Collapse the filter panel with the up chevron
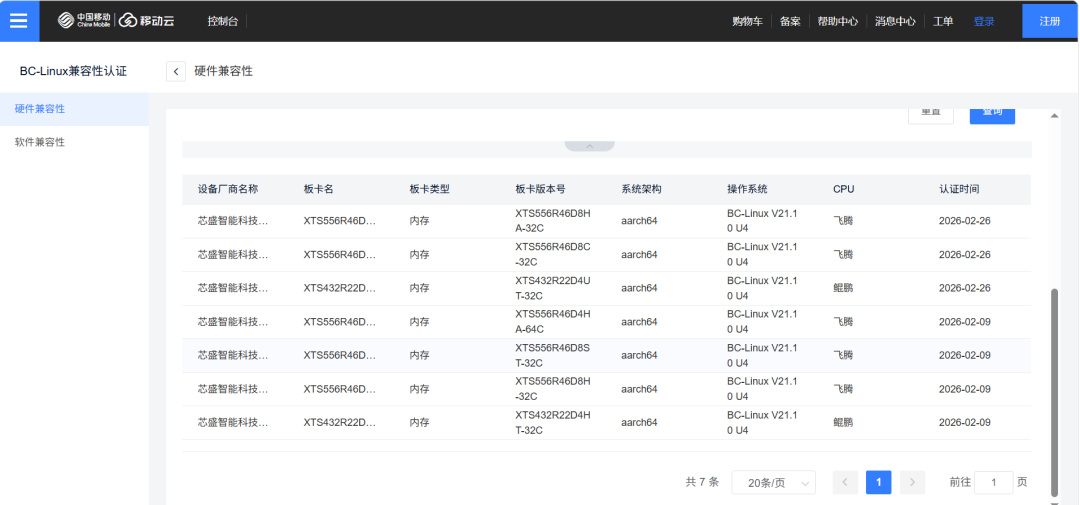Screen dimensions: 1080x505 [590, 146]
